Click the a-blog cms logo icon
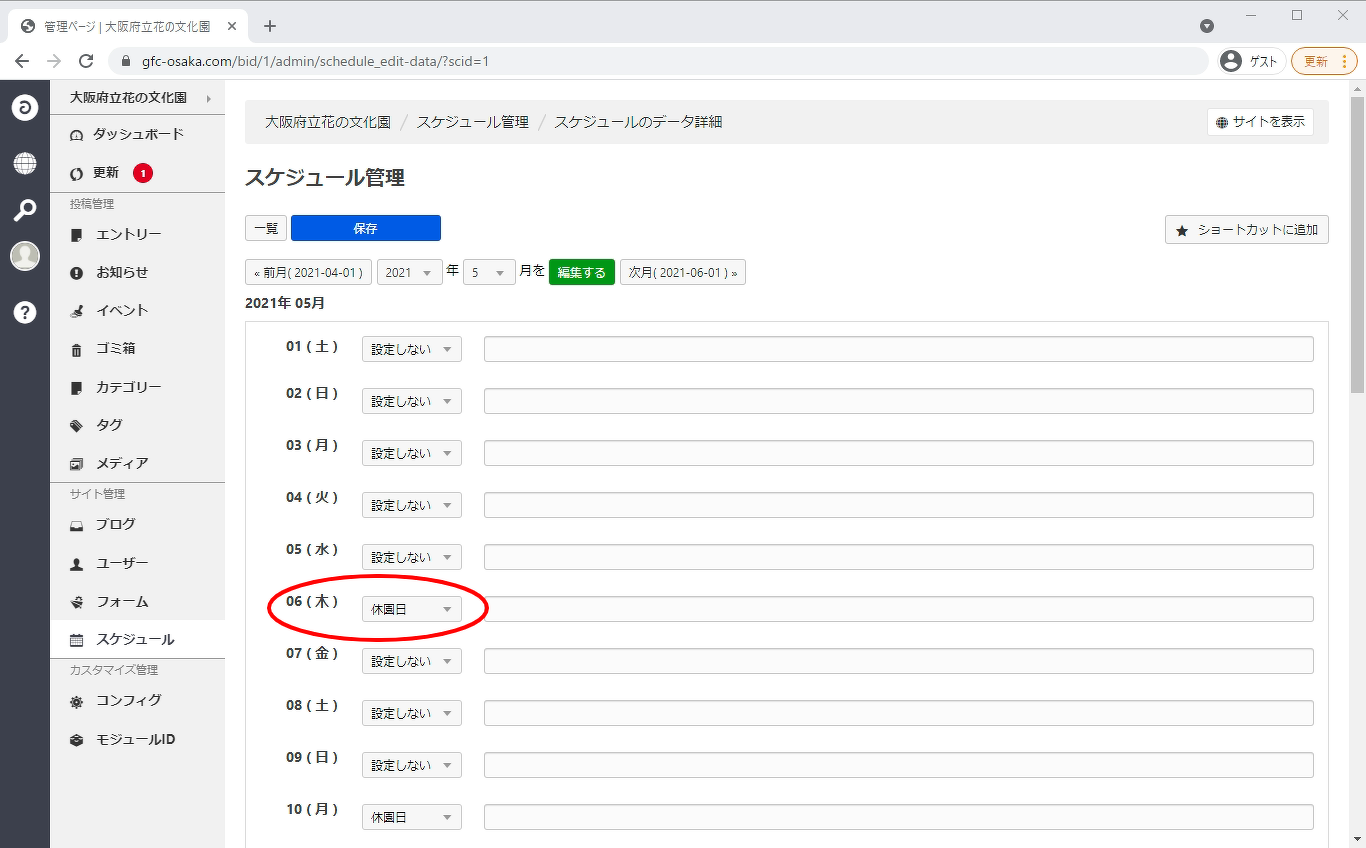 point(25,107)
